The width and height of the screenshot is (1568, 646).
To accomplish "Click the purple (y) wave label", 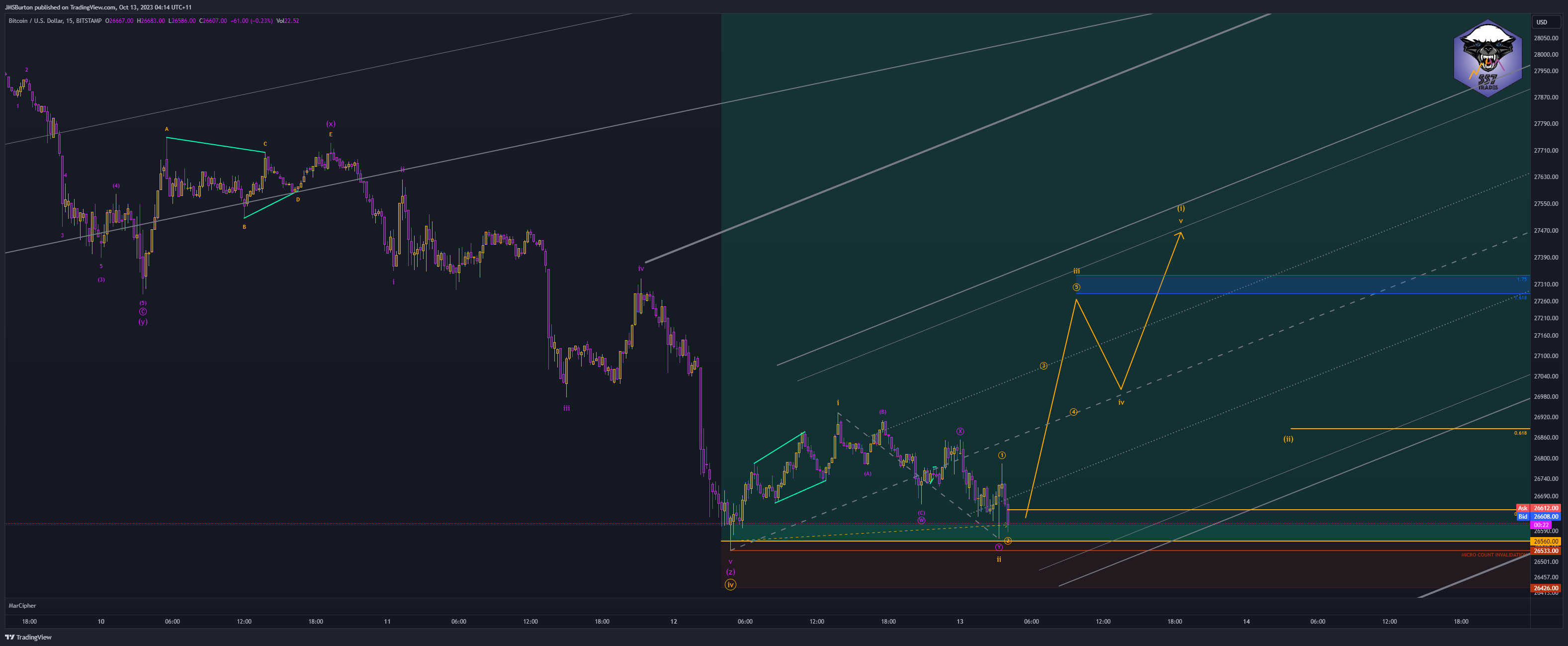I will pyautogui.click(x=143, y=321).
